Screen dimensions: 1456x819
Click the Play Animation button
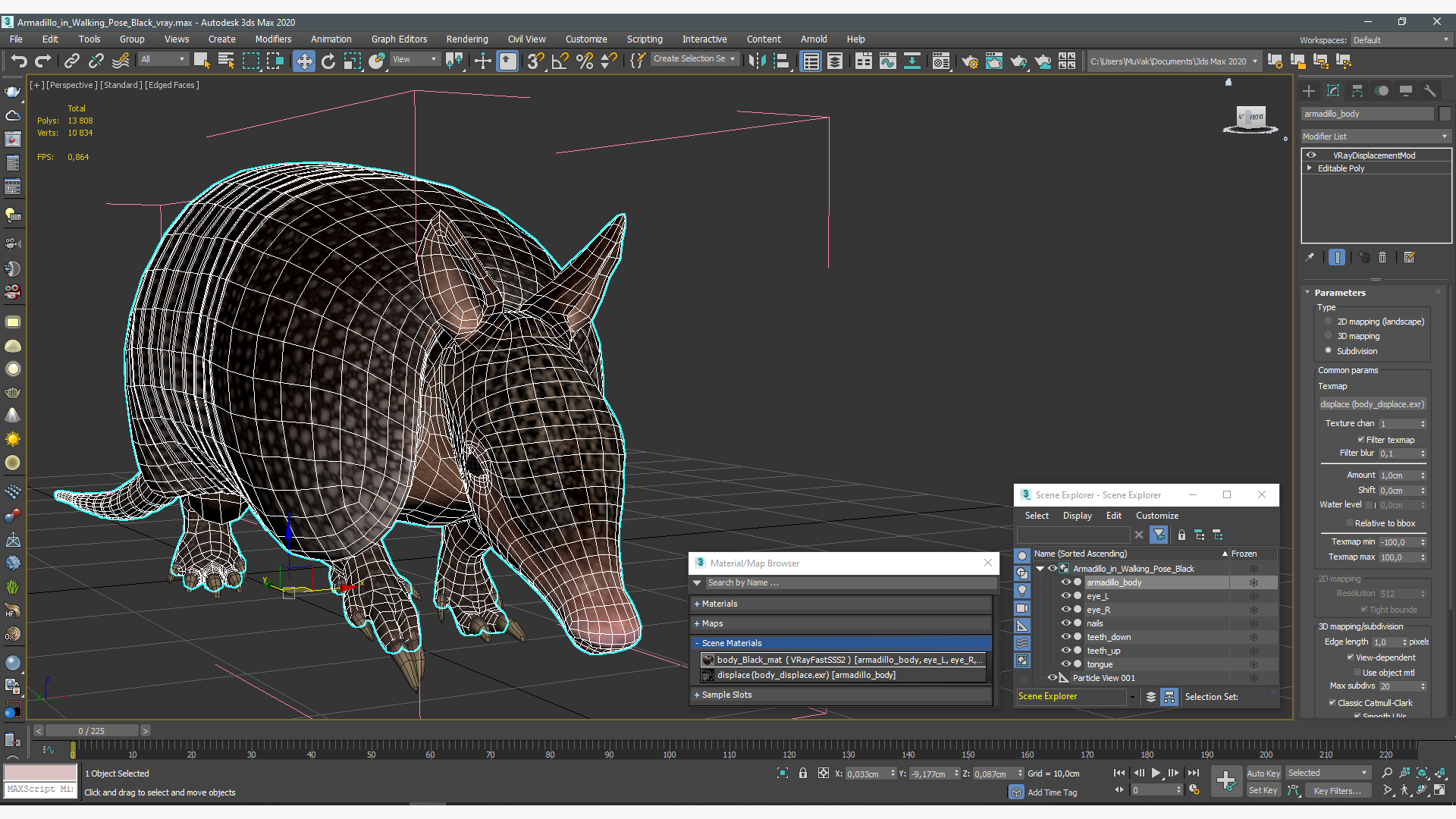pyautogui.click(x=1156, y=773)
